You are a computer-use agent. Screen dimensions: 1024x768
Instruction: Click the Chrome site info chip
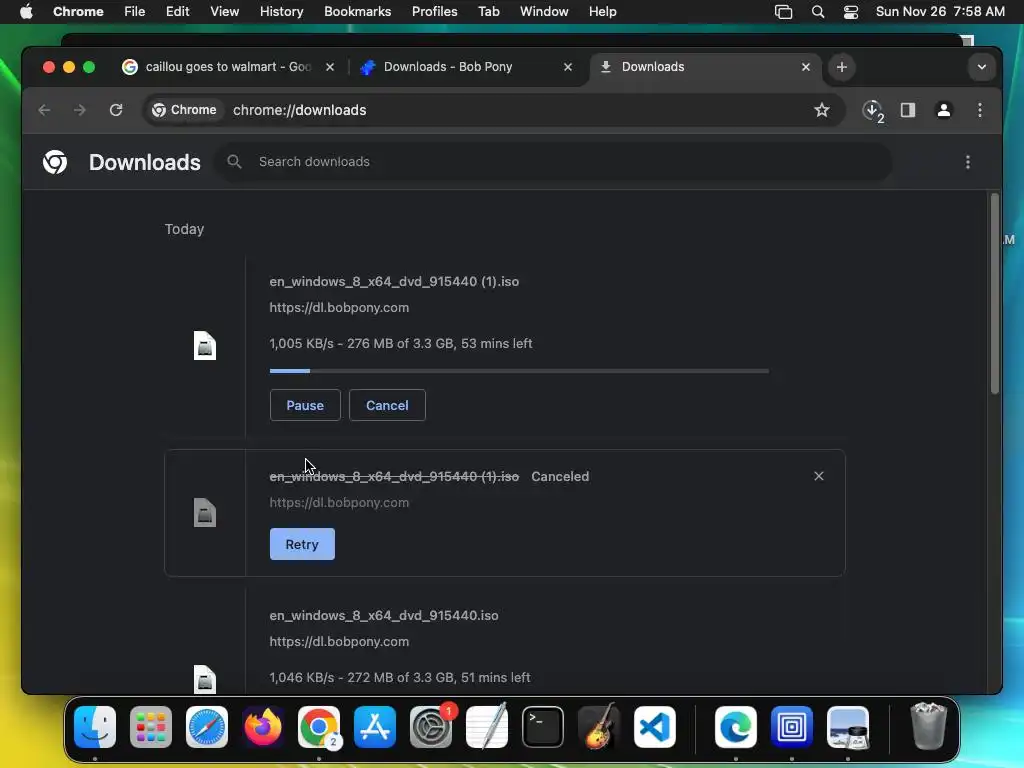coord(184,110)
